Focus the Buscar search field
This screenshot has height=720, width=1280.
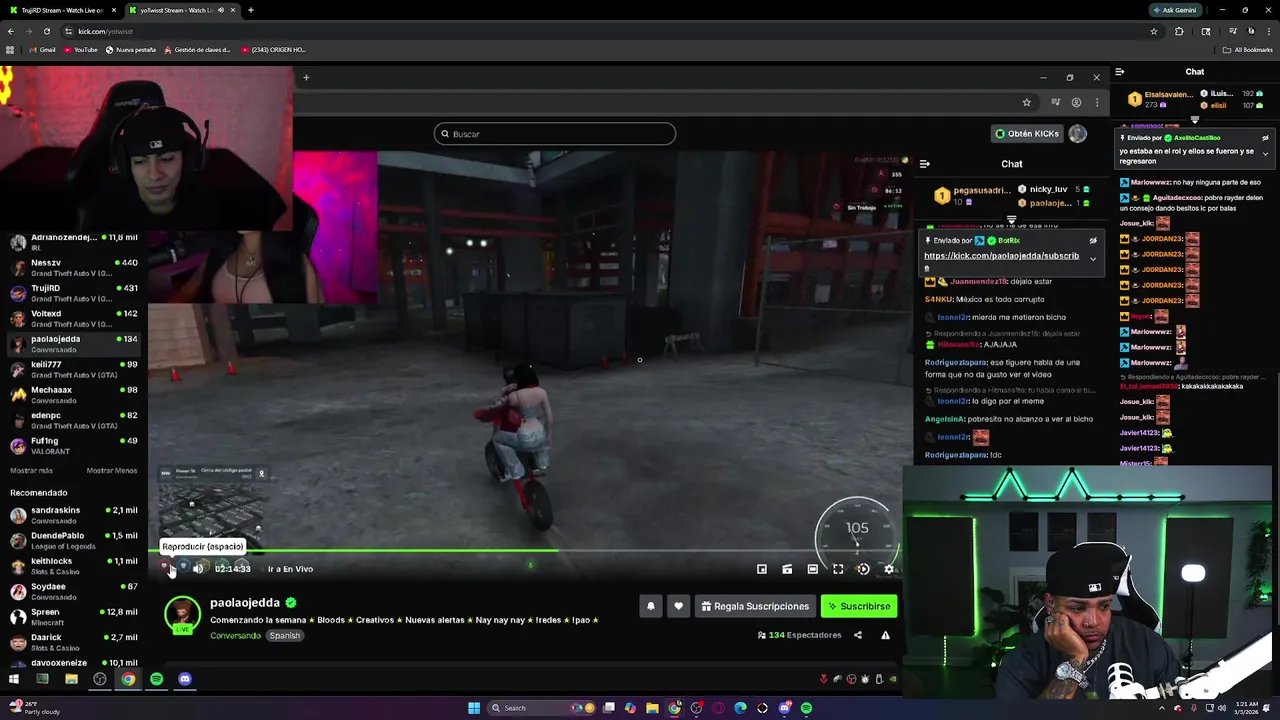555,134
